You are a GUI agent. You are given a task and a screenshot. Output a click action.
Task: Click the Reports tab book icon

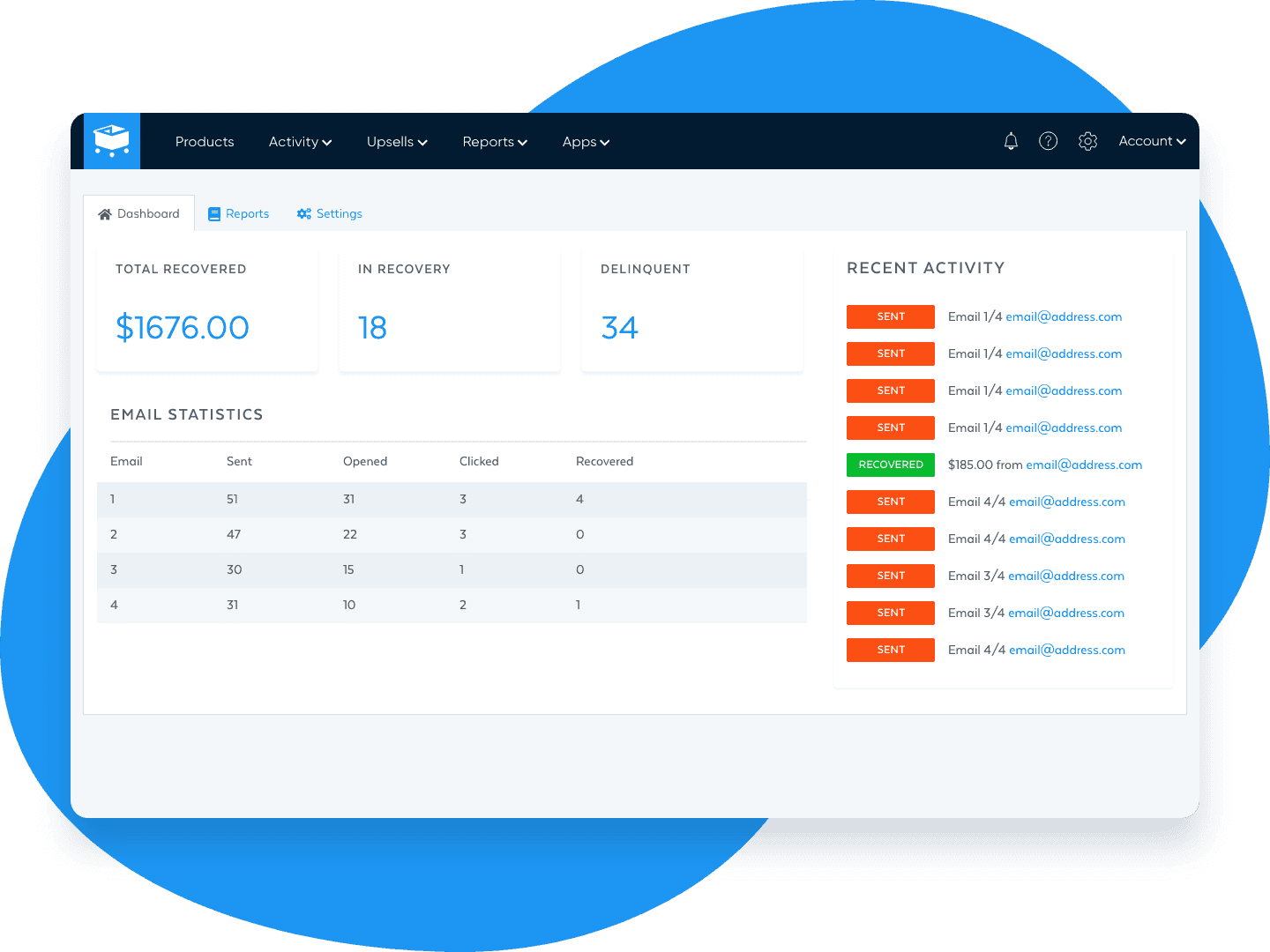(x=214, y=213)
